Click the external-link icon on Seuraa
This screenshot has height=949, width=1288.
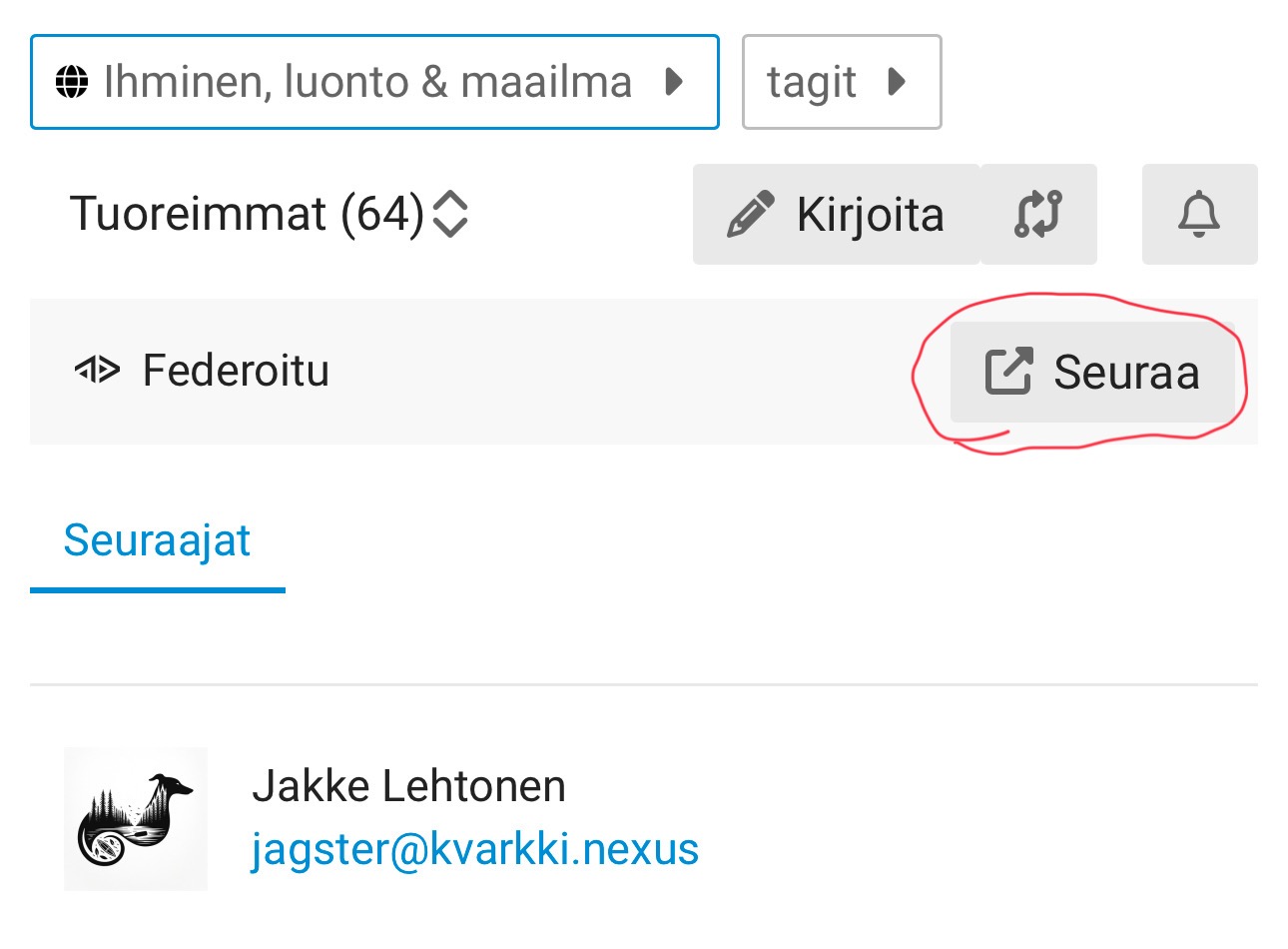tap(1008, 372)
